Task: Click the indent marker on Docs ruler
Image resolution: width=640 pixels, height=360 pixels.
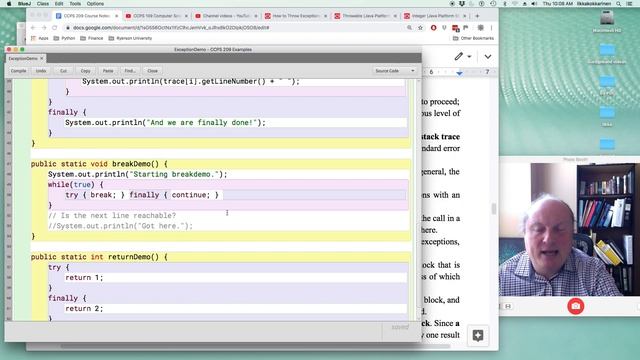Action: click(459, 73)
